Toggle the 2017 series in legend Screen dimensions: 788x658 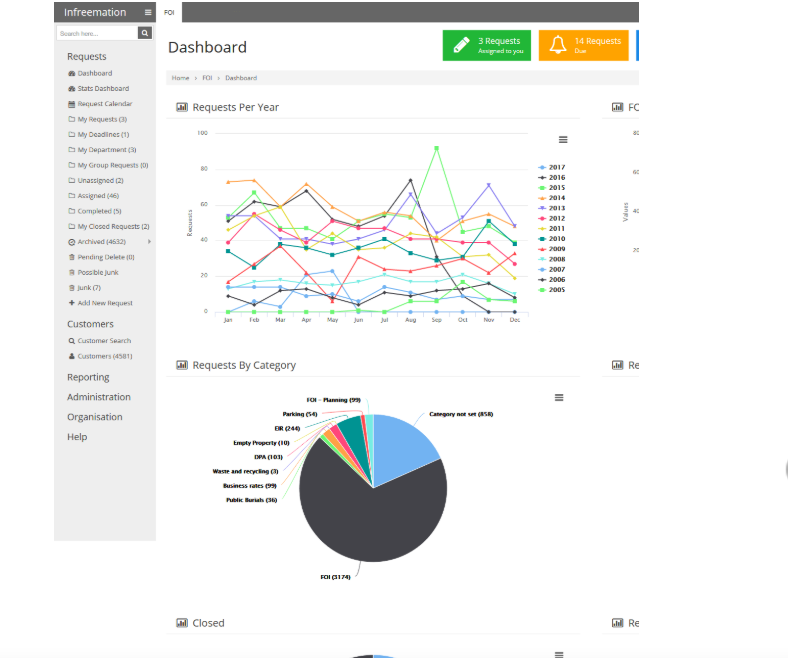coord(552,167)
